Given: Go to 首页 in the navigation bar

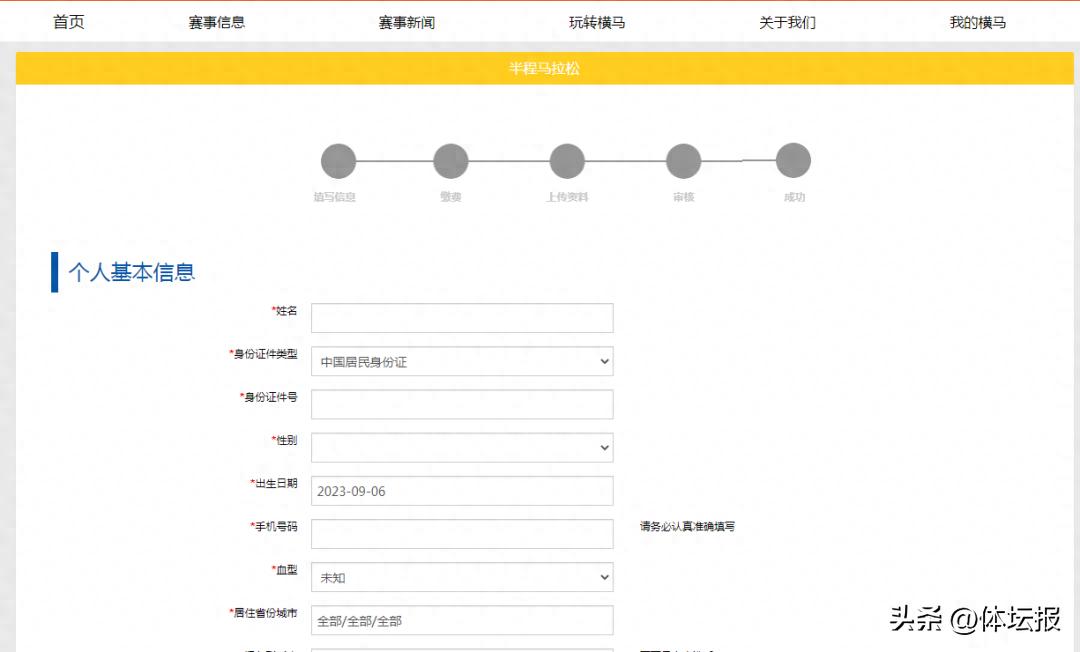Looking at the screenshot, I should (69, 22).
